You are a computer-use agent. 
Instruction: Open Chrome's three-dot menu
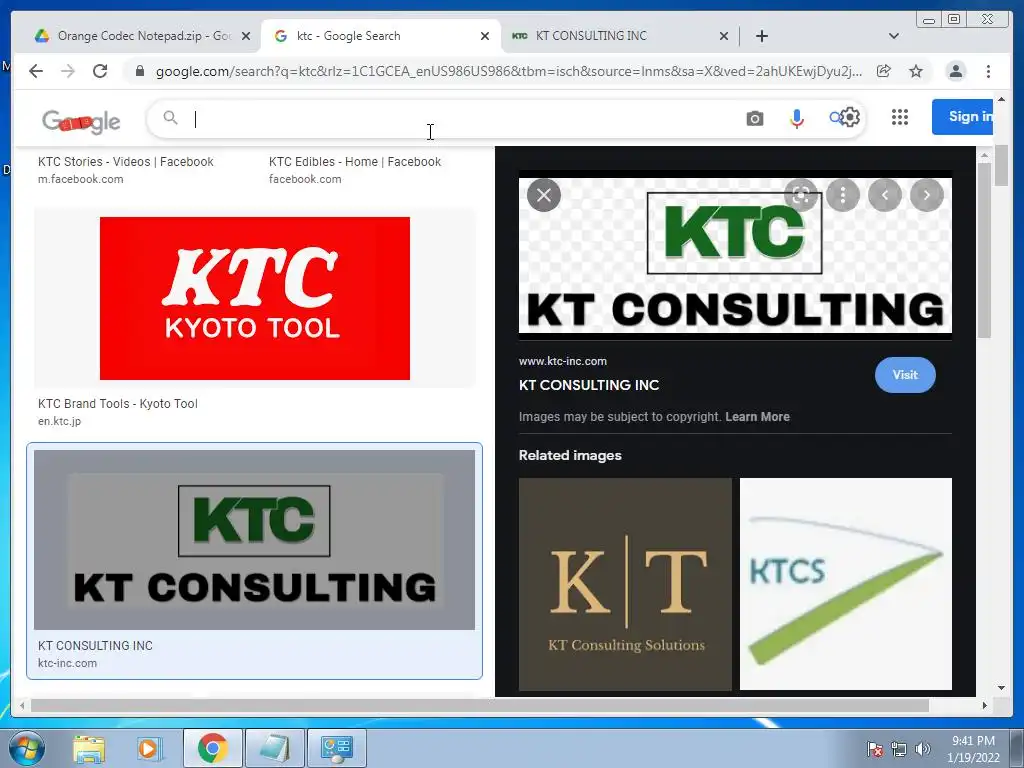[x=988, y=71]
